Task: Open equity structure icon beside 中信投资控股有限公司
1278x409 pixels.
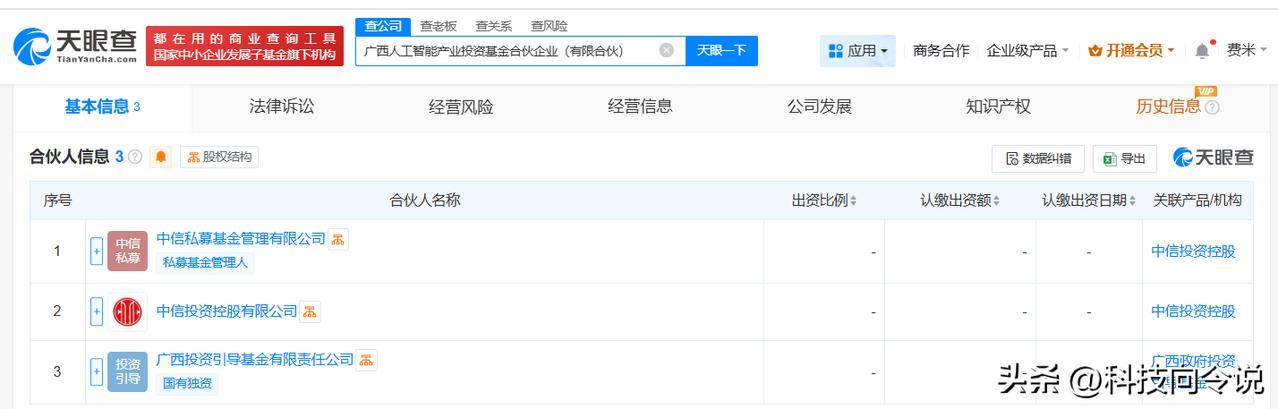Action: [310, 312]
